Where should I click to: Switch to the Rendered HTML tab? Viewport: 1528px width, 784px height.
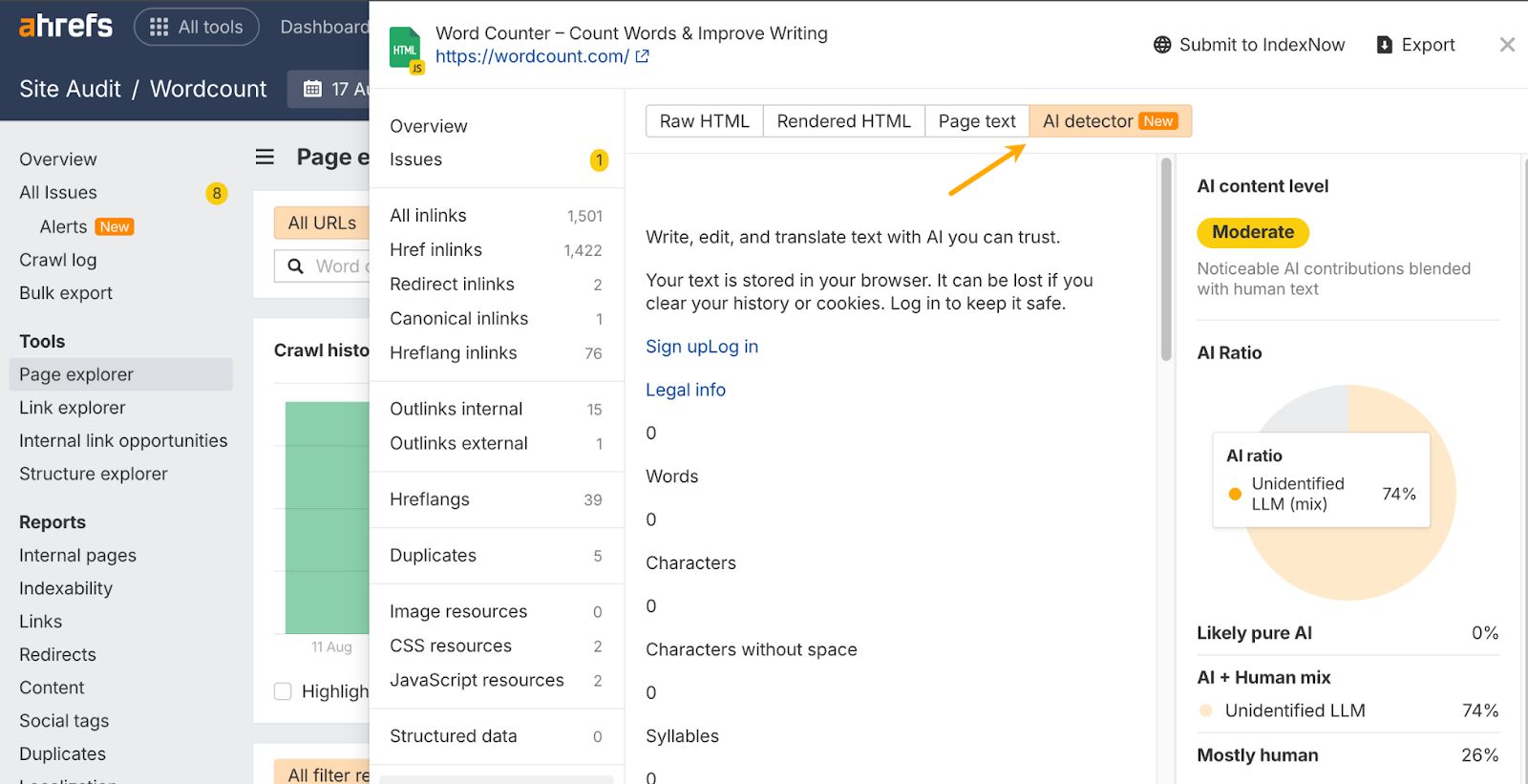pyautogui.click(x=843, y=121)
